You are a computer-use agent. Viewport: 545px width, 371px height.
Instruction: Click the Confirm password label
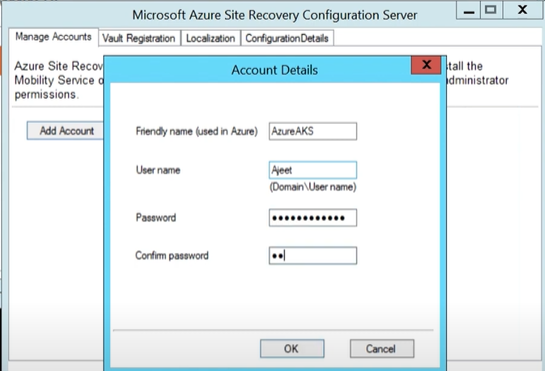click(172, 256)
